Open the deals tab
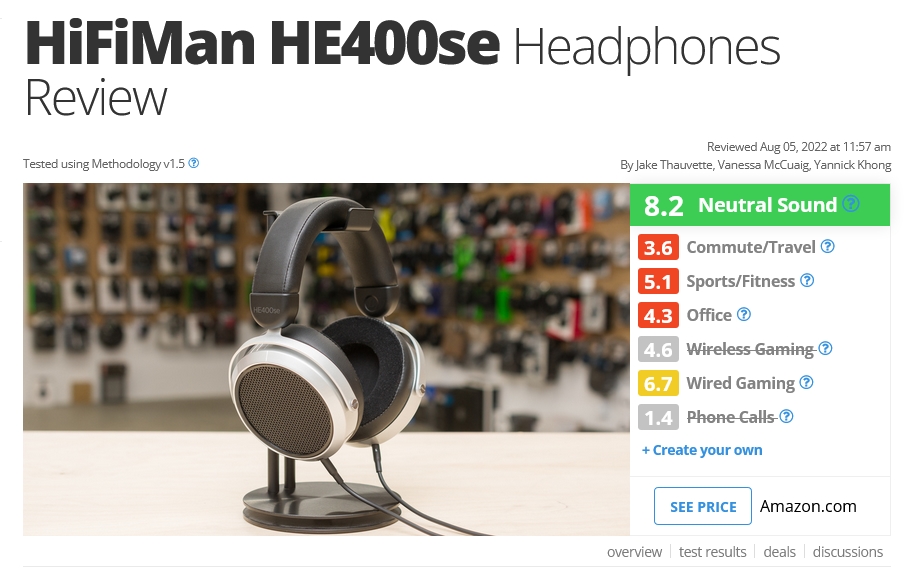Viewport: 921px width, 575px height. point(779,552)
